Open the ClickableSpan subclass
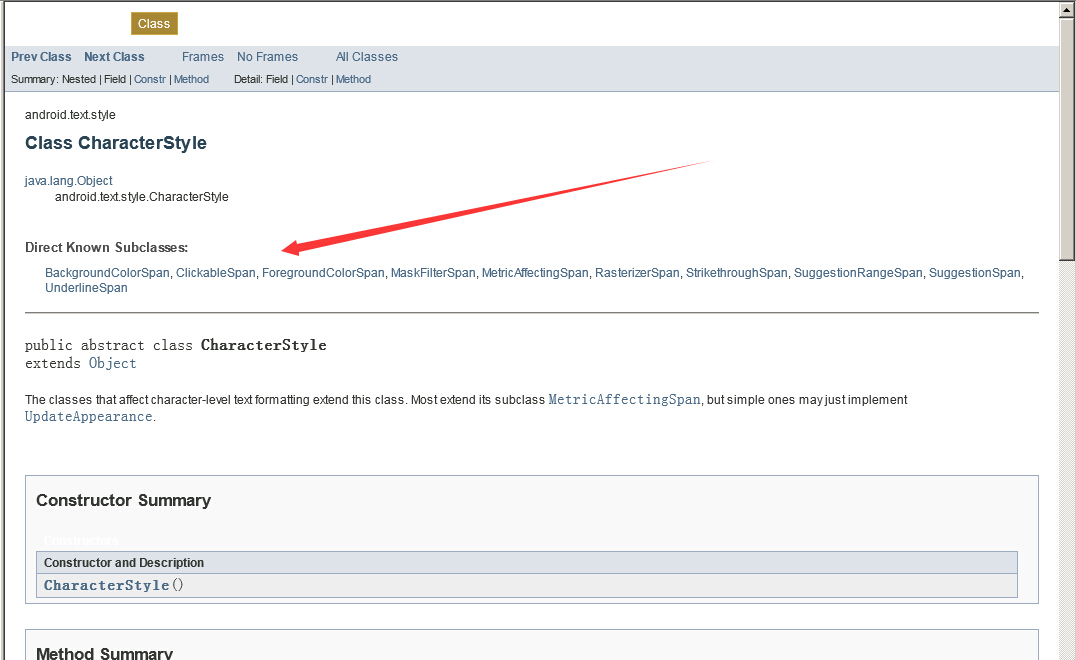This screenshot has width=1076, height=660. [215, 272]
